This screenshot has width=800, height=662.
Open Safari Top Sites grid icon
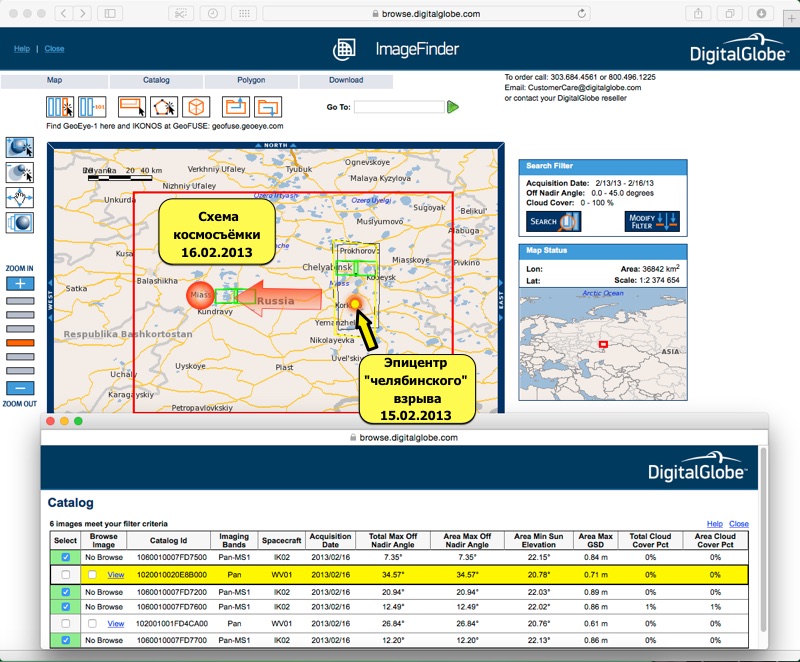[244, 14]
